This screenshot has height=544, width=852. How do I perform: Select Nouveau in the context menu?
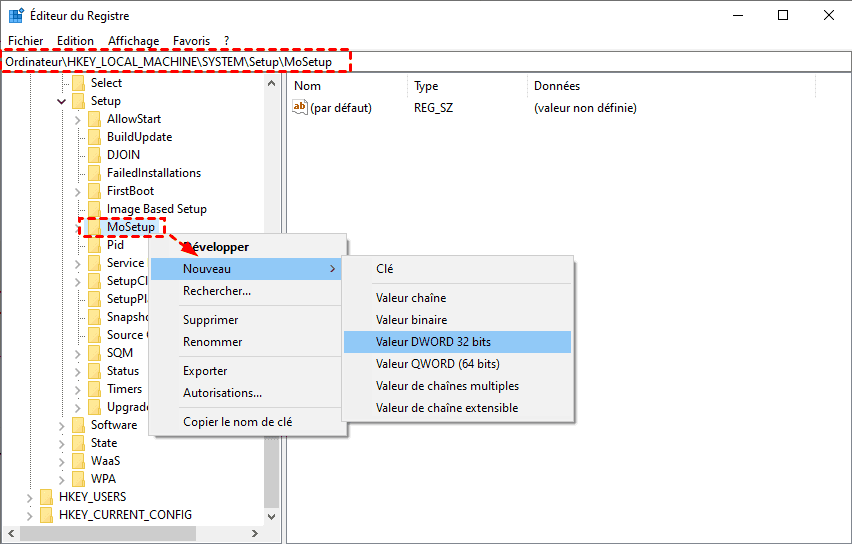246,269
